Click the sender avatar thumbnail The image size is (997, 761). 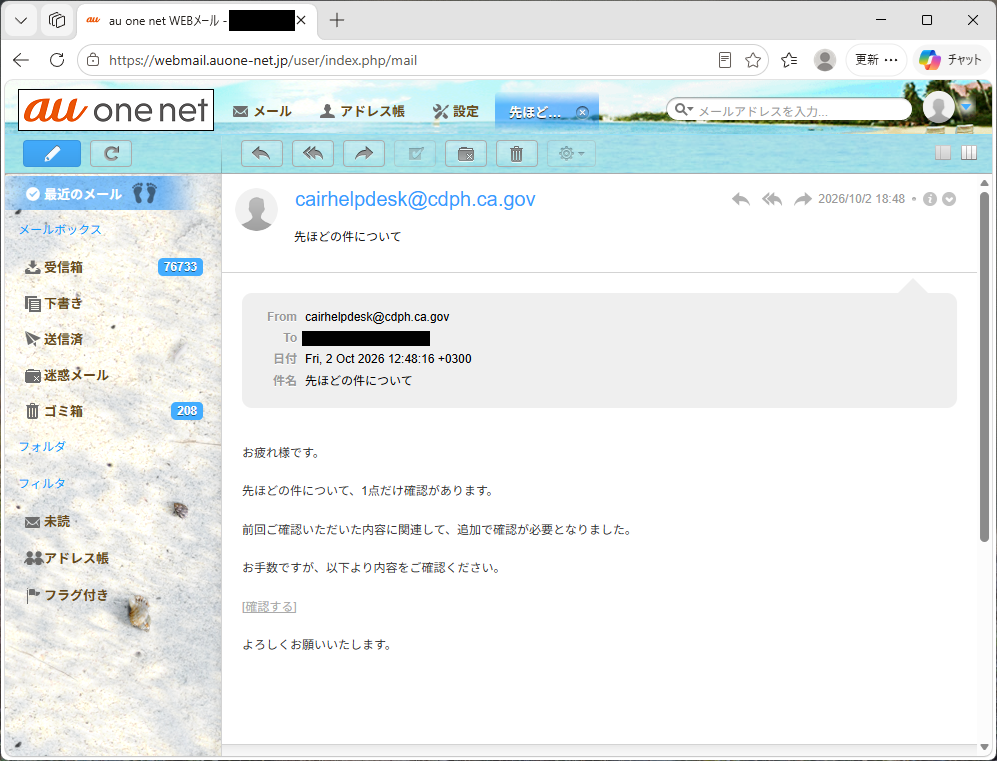pyautogui.click(x=257, y=209)
